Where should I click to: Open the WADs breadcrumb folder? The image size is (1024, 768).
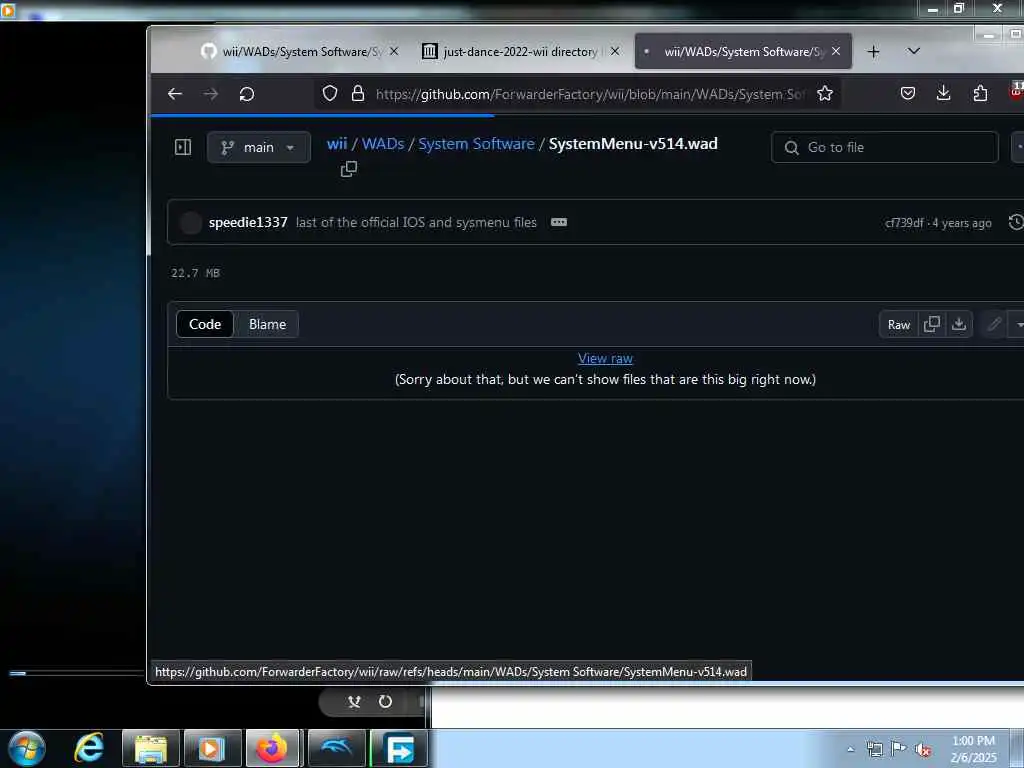[383, 144]
